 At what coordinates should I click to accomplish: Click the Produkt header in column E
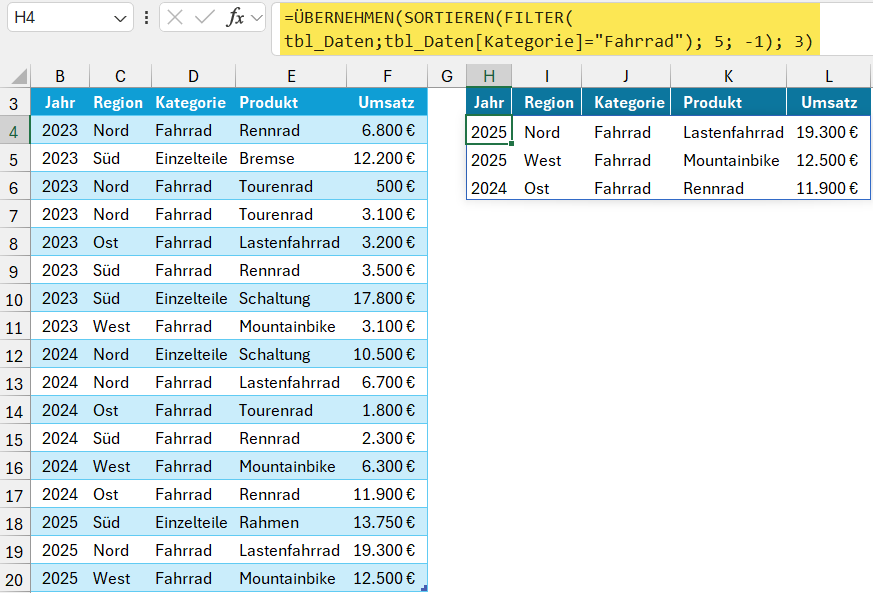(291, 102)
